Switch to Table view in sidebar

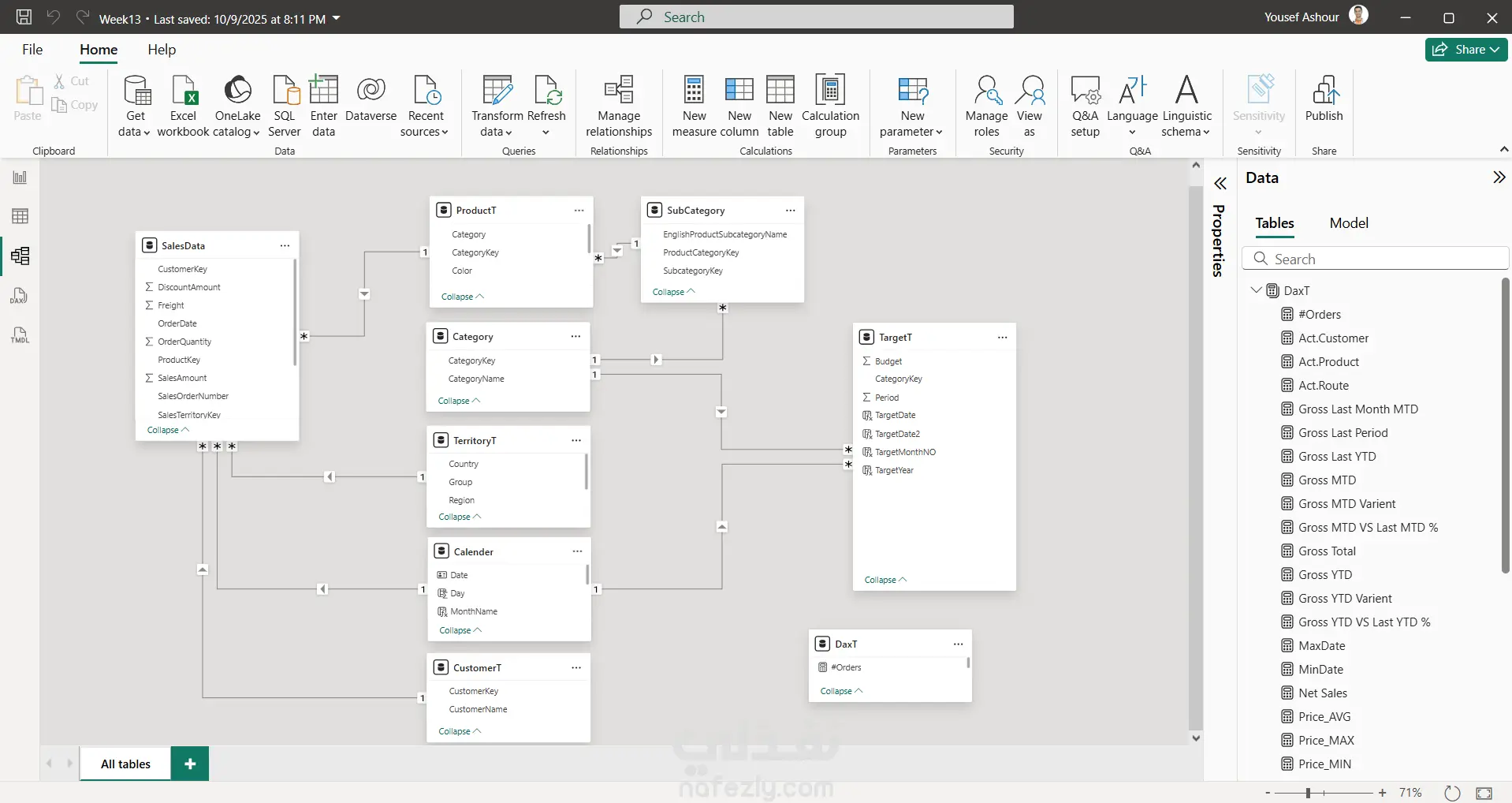[x=20, y=216]
